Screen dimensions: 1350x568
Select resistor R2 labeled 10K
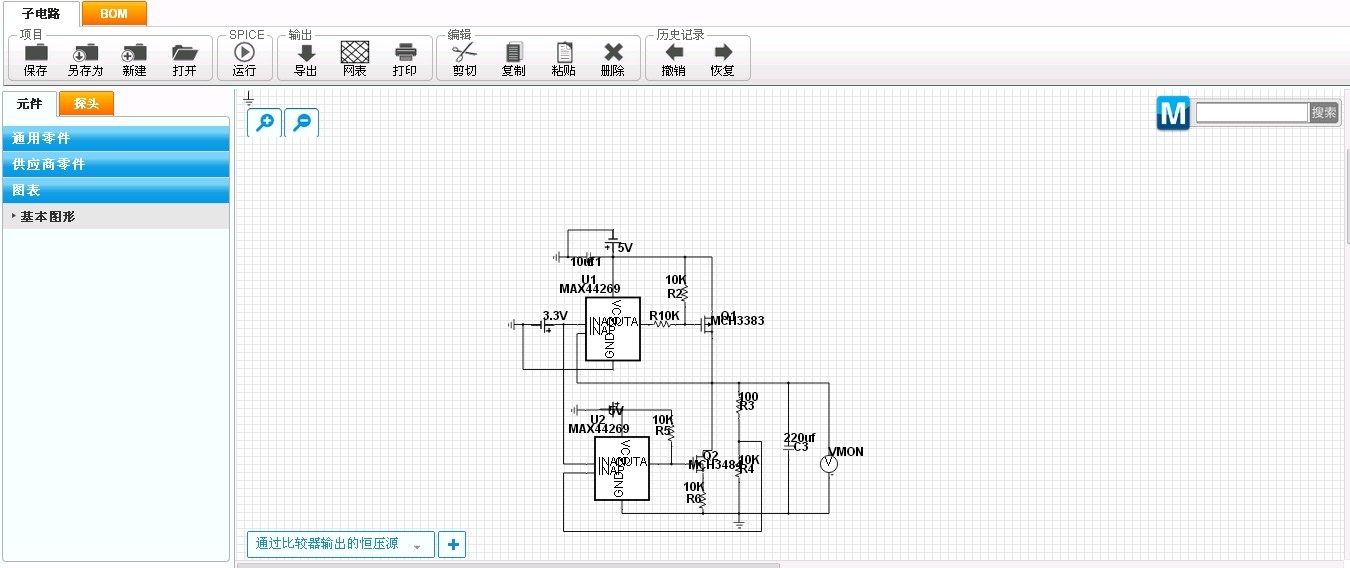[686, 291]
